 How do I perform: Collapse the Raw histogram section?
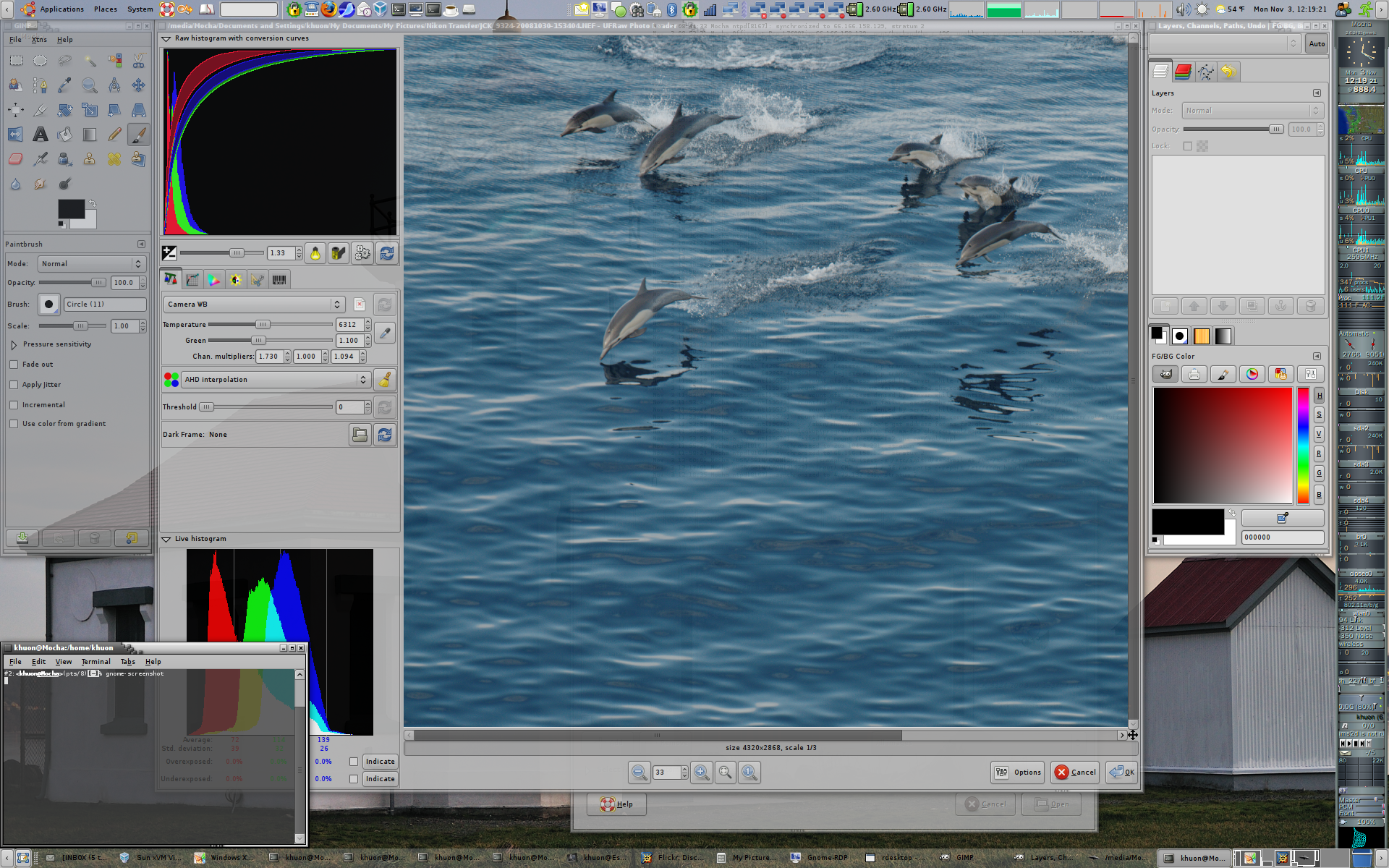tap(166, 39)
